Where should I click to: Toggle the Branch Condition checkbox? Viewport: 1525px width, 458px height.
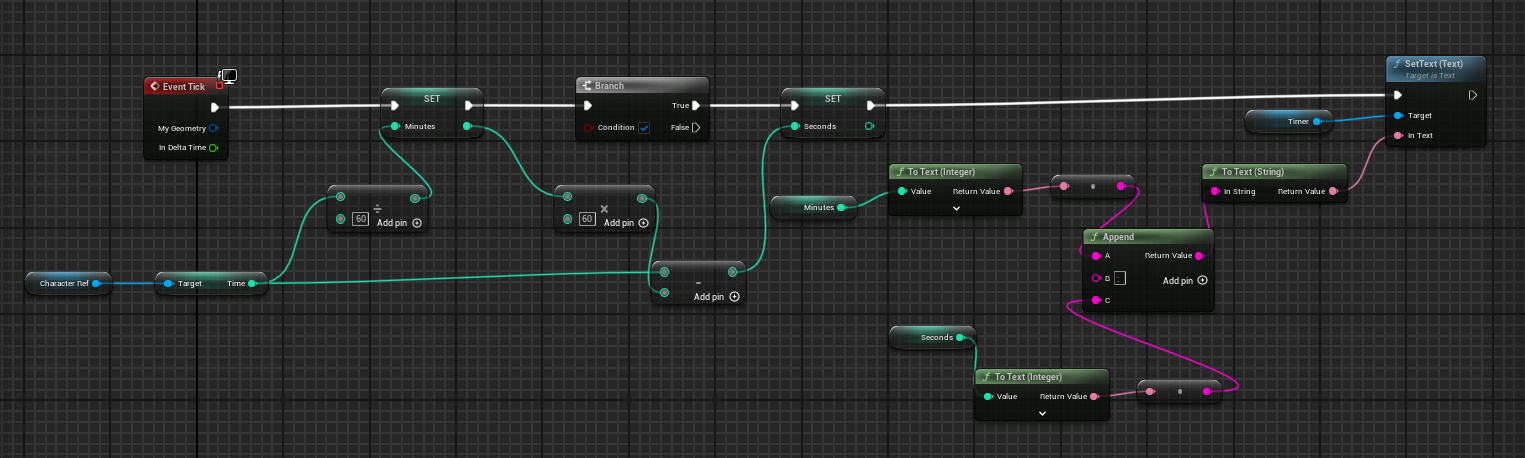tap(644, 128)
